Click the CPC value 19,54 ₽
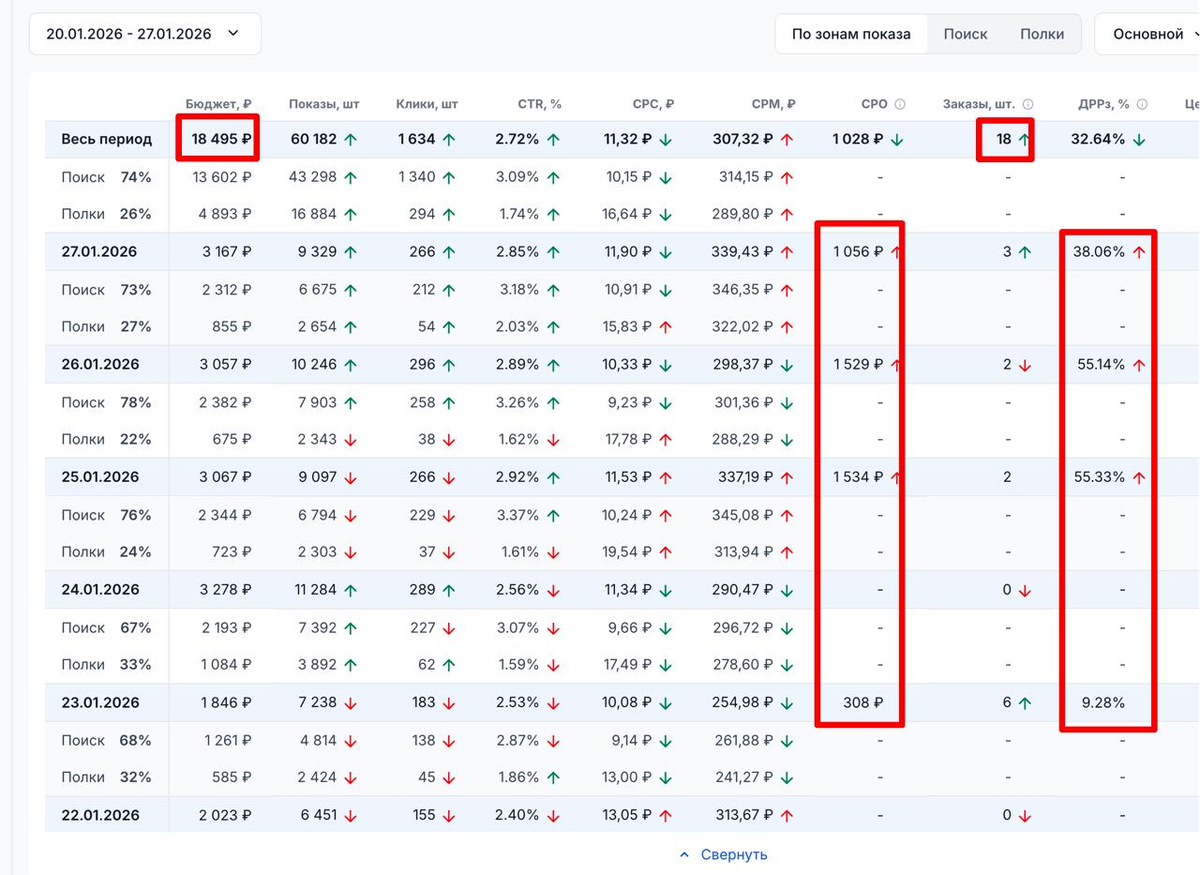 pyautogui.click(x=628, y=552)
